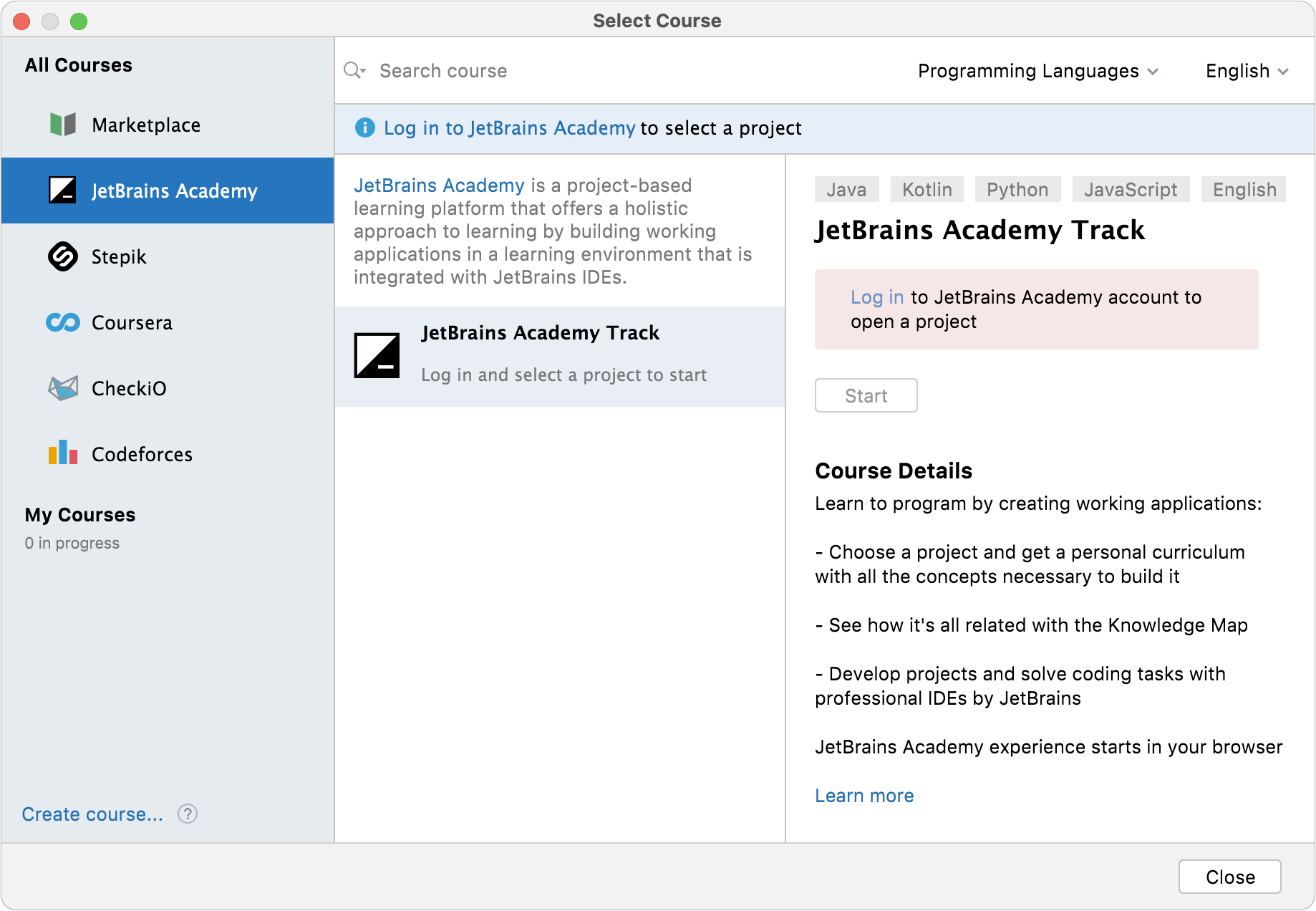Screen dimensions: 1316x911
Task: Click the Learn more link
Action: tap(864, 796)
